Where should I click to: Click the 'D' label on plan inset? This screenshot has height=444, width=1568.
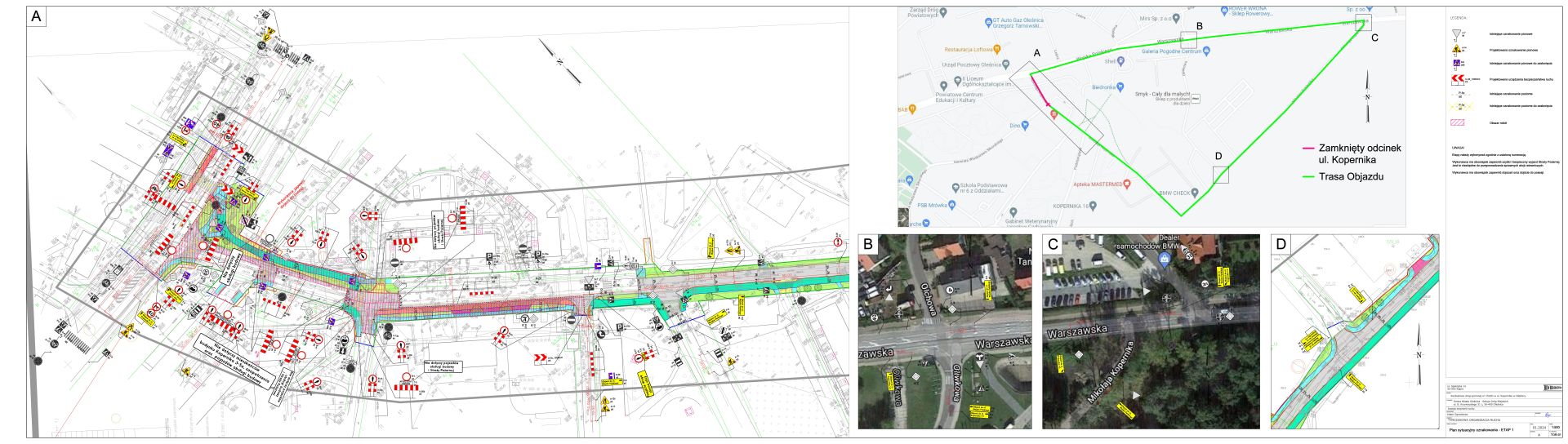(1281, 243)
